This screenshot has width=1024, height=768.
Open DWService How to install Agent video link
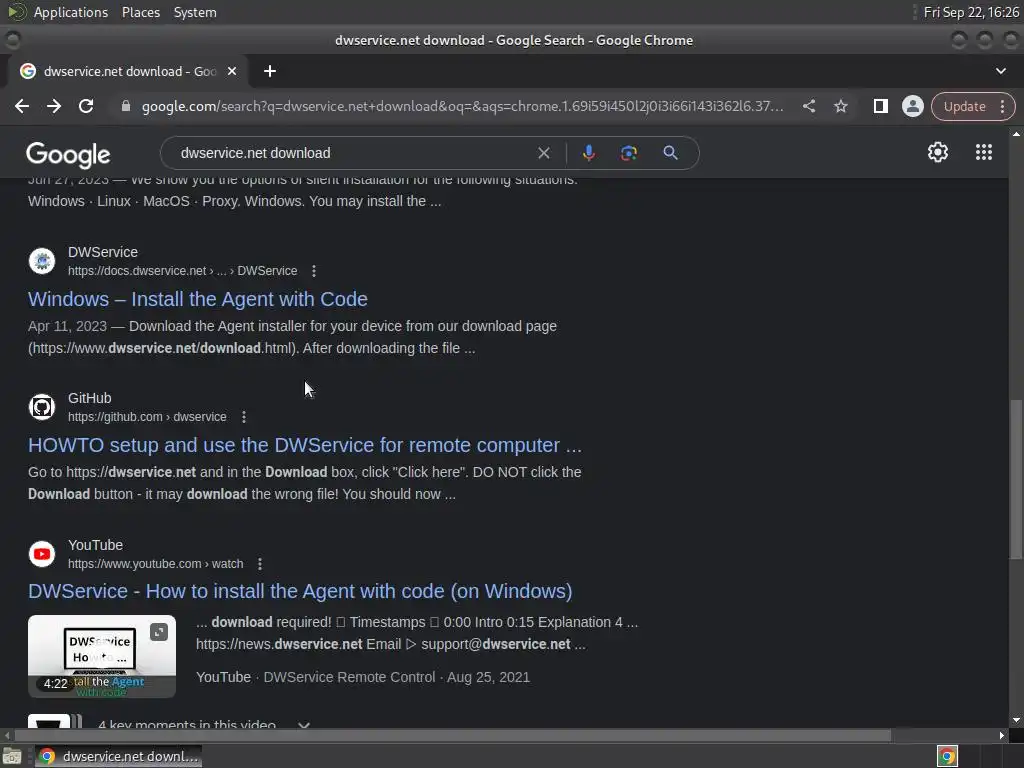point(300,592)
